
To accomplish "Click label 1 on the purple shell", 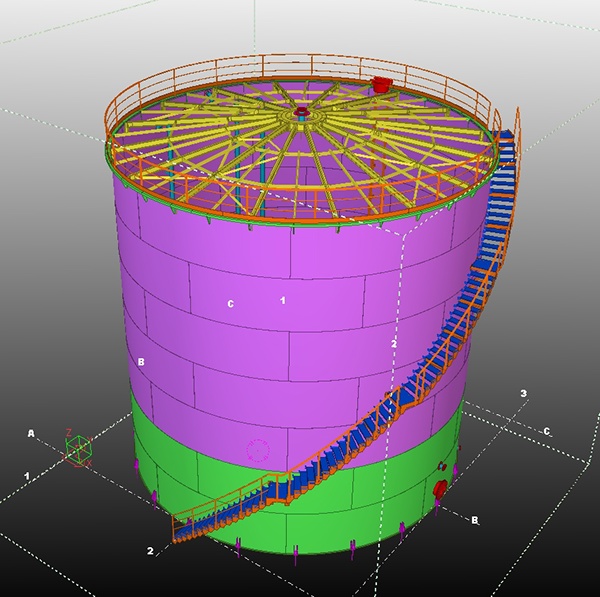I will pos(283,300).
